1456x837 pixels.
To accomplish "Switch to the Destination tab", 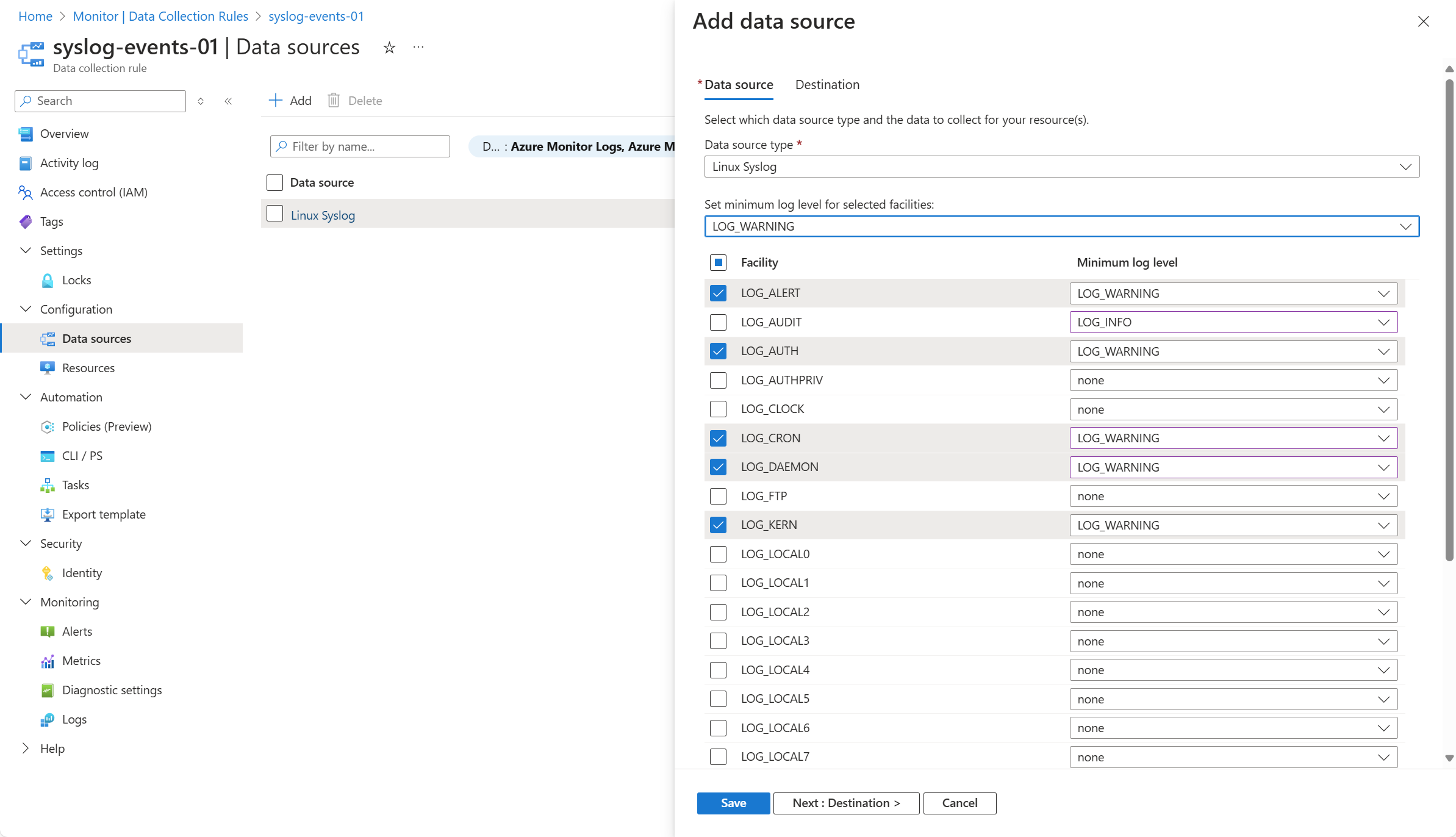I will [x=827, y=85].
